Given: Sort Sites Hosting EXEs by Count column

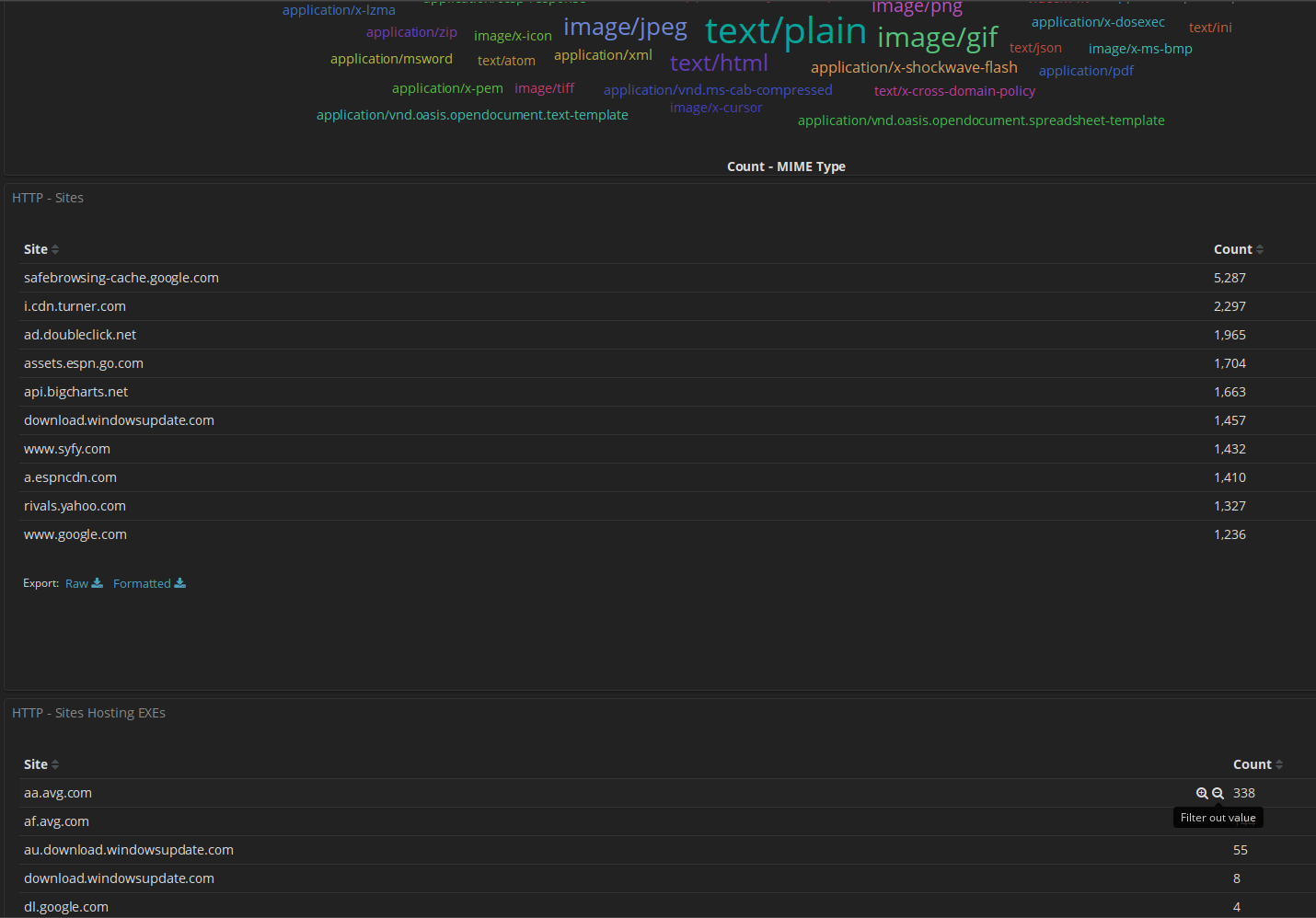Looking at the screenshot, I should coord(1281,763).
